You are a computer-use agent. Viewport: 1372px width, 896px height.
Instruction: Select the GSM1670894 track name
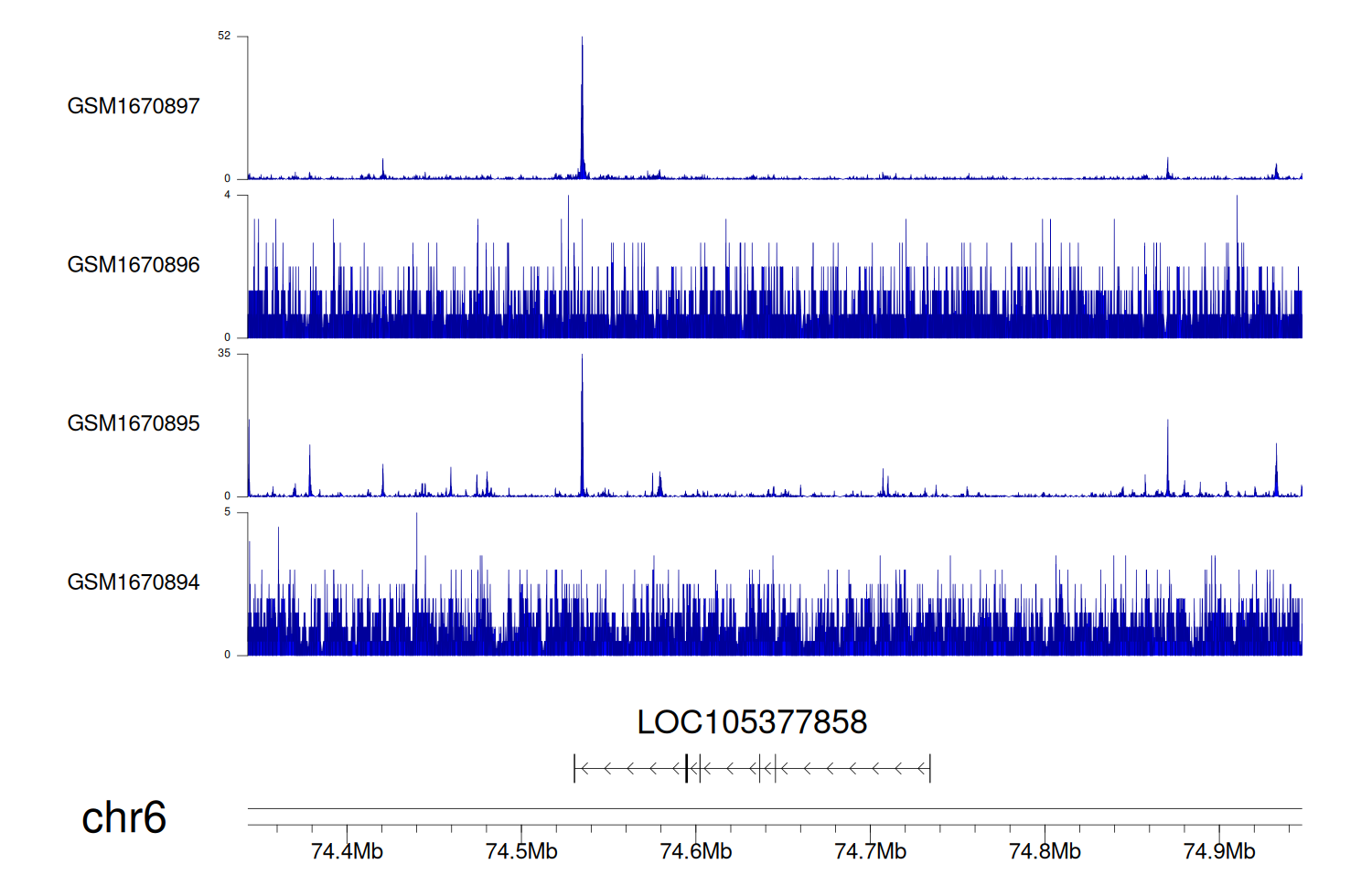point(134,582)
